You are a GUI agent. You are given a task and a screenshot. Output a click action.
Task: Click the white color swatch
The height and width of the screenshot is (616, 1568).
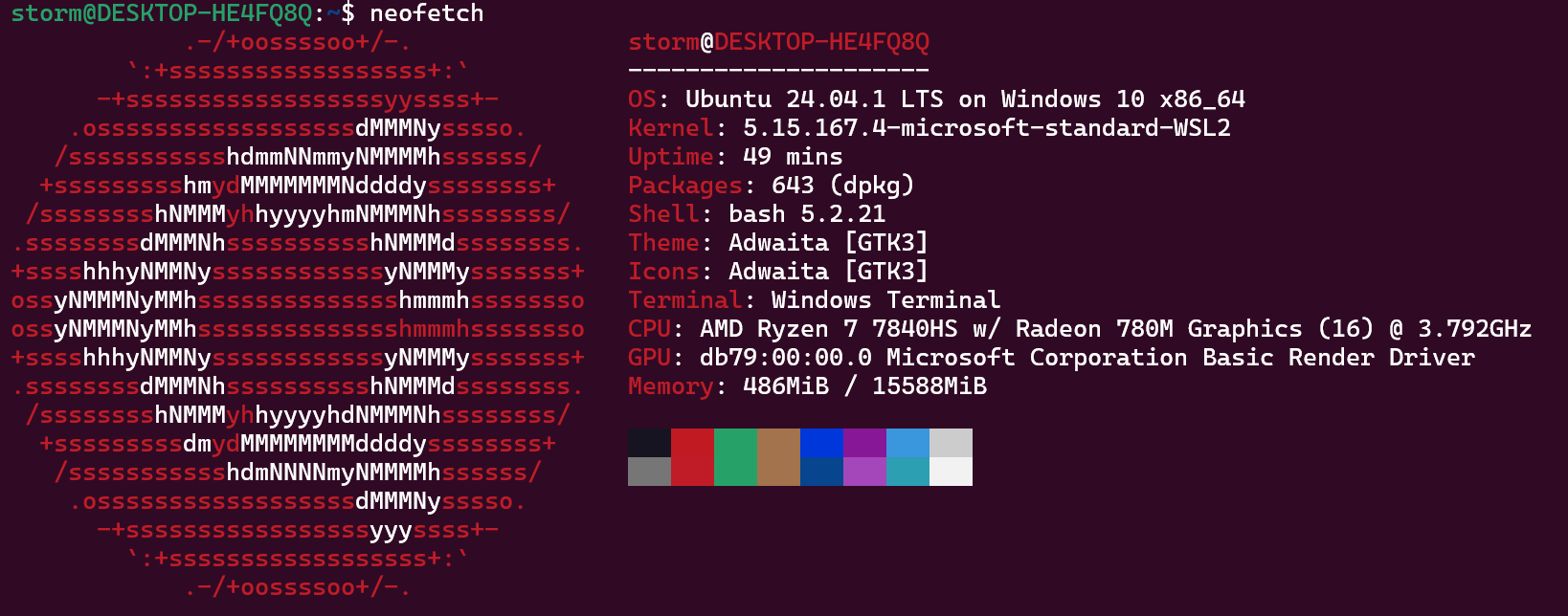point(951,472)
